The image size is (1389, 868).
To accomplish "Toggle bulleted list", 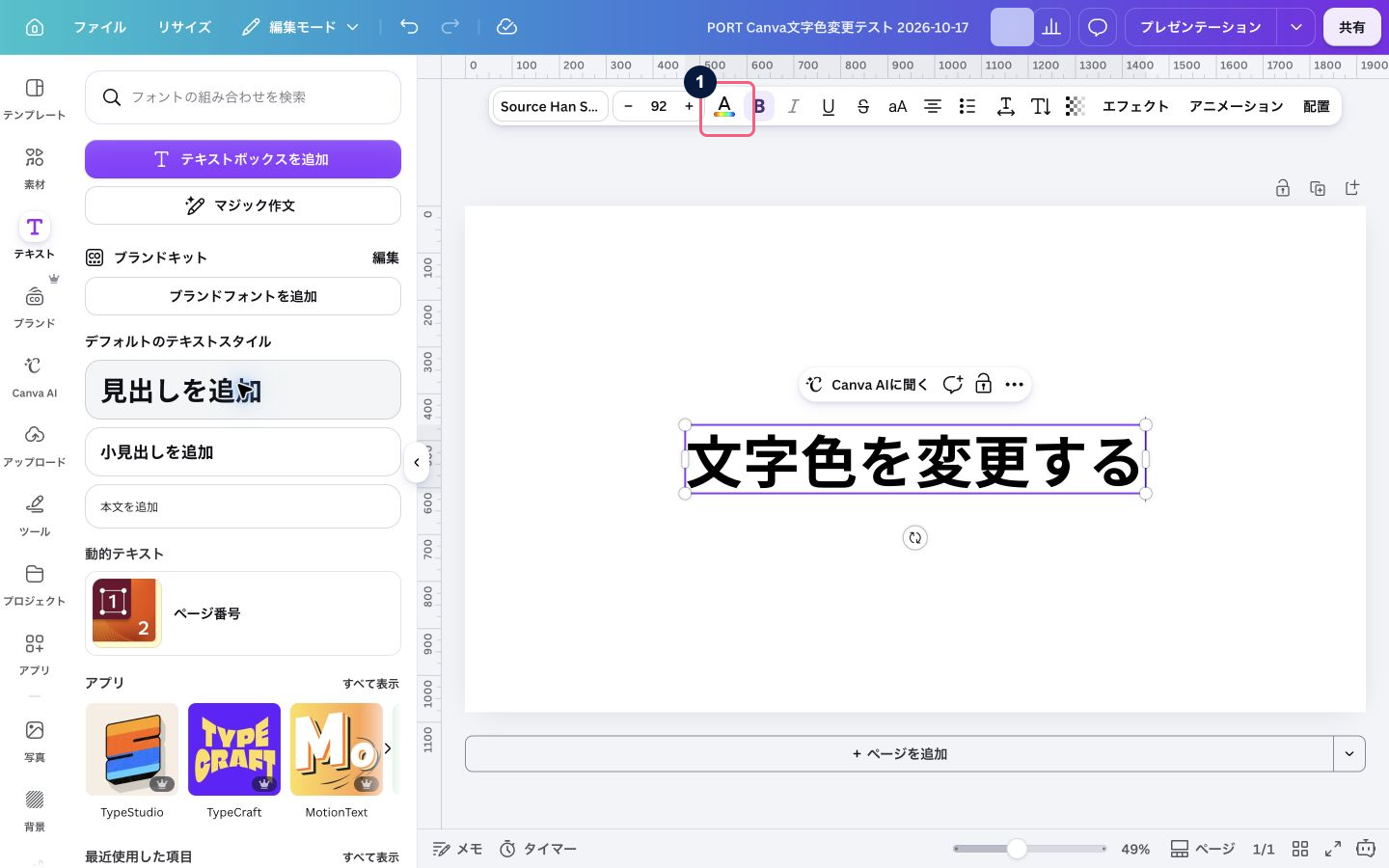I will [x=967, y=106].
